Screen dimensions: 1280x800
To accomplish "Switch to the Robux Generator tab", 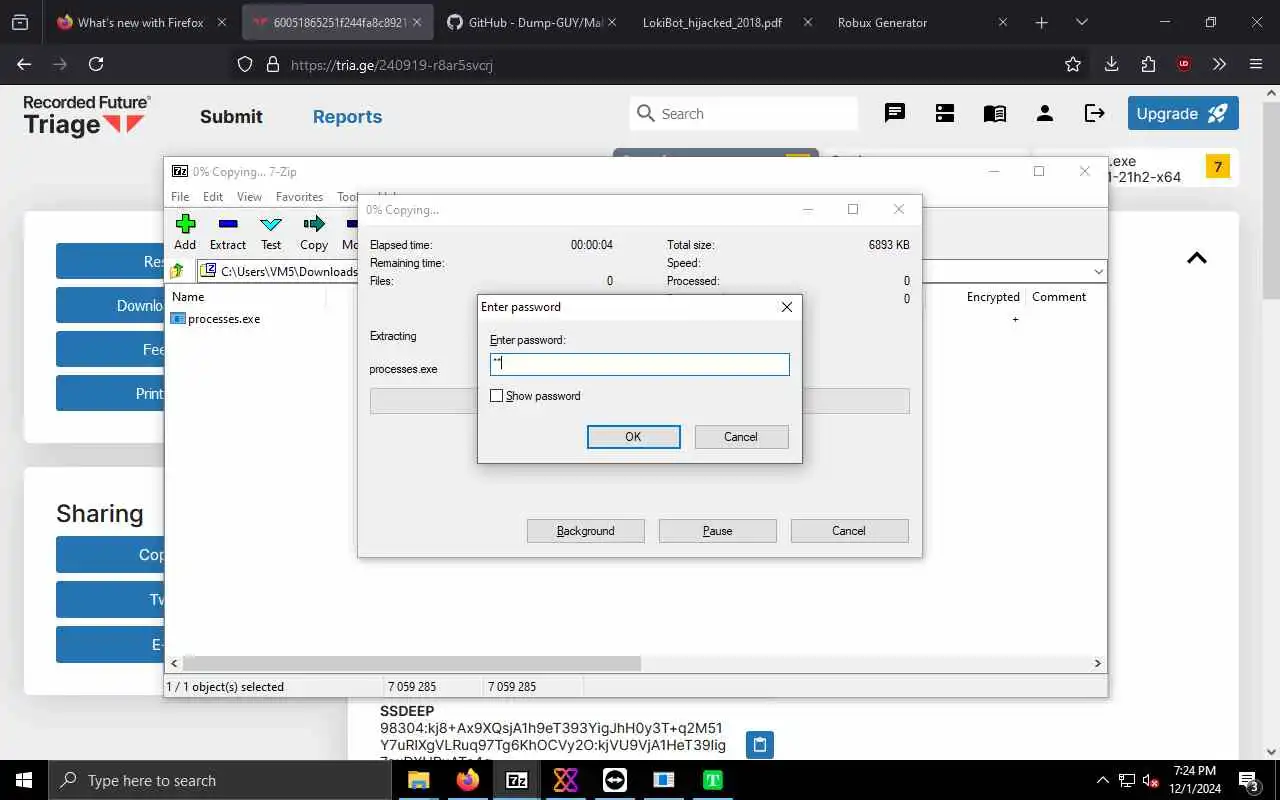I will [920, 22].
